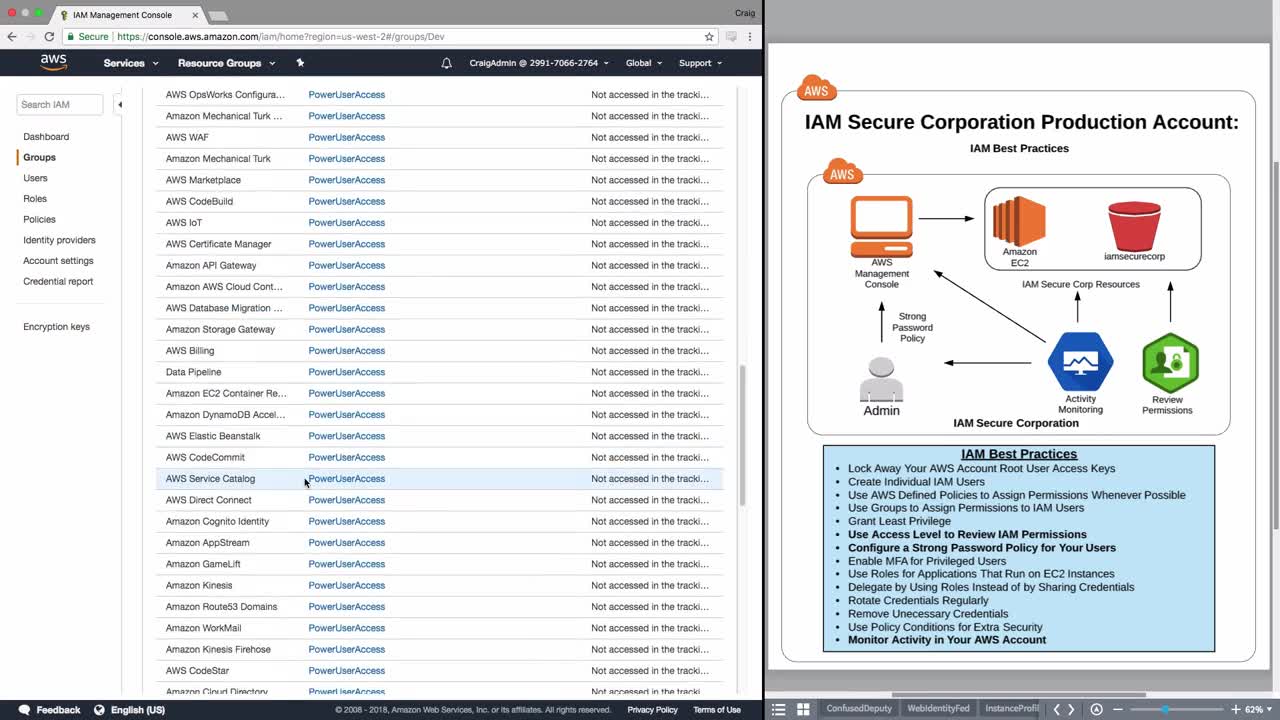Click PowerUserAccess link for AWS Billing
1280x720 pixels.
coord(346,351)
